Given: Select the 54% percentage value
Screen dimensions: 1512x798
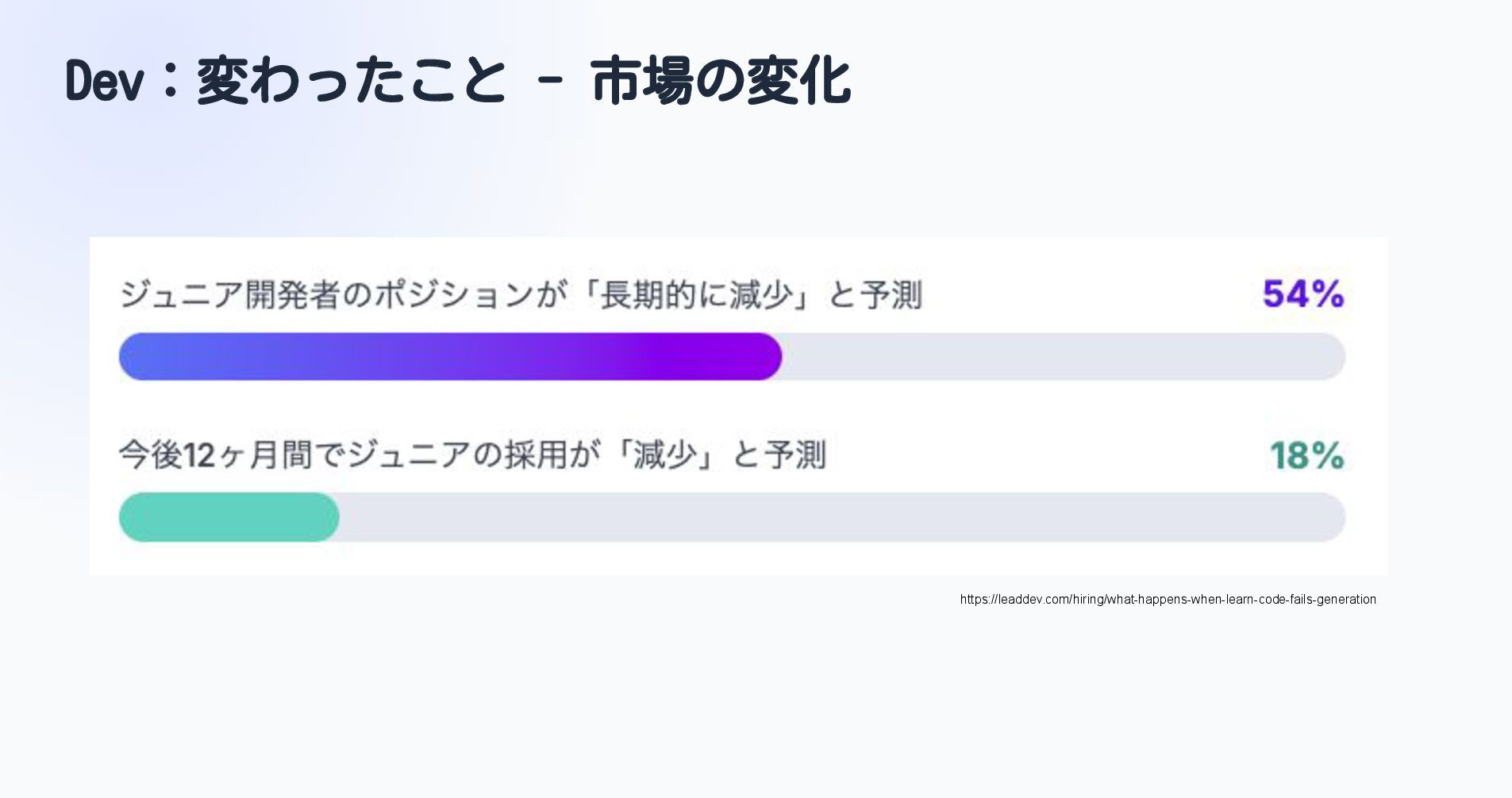Looking at the screenshot, I should pos(1302,294).
